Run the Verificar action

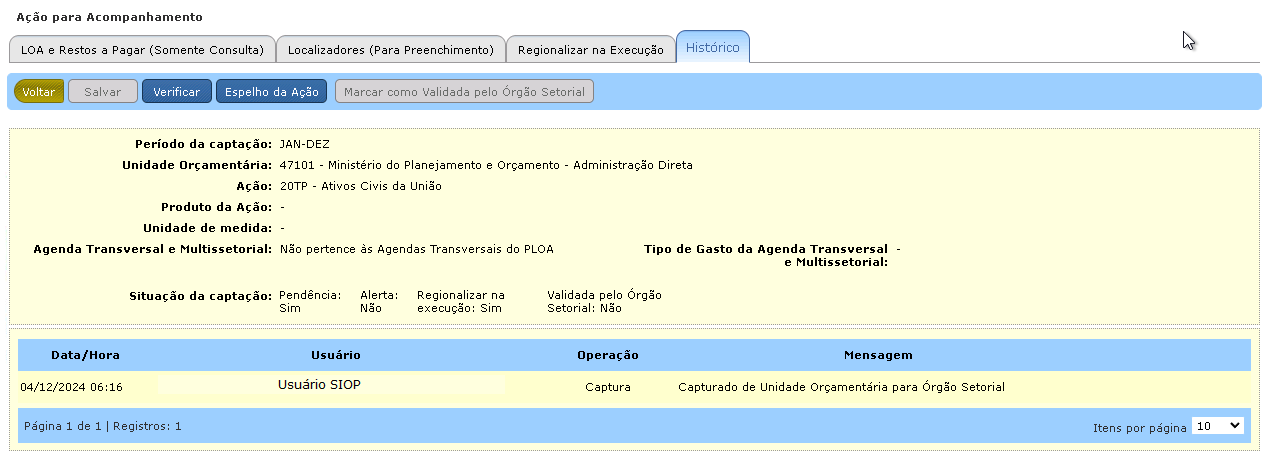[176, 92]
